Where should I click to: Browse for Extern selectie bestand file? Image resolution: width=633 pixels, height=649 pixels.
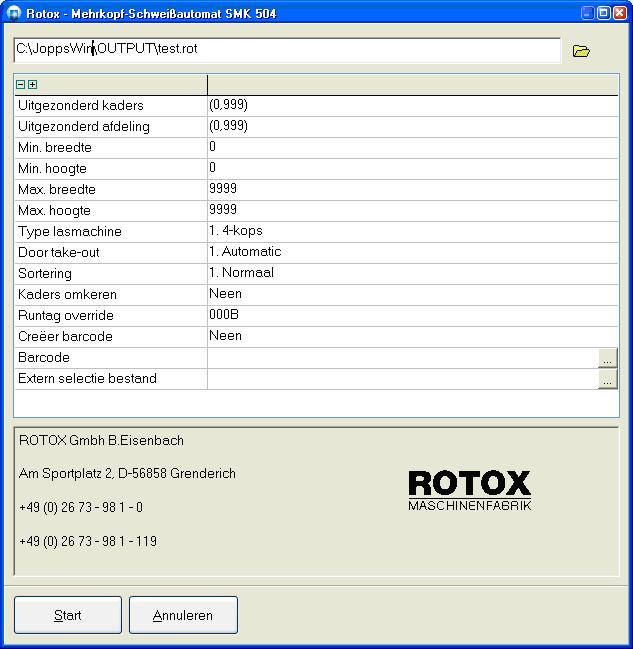[x=607, y=379]
